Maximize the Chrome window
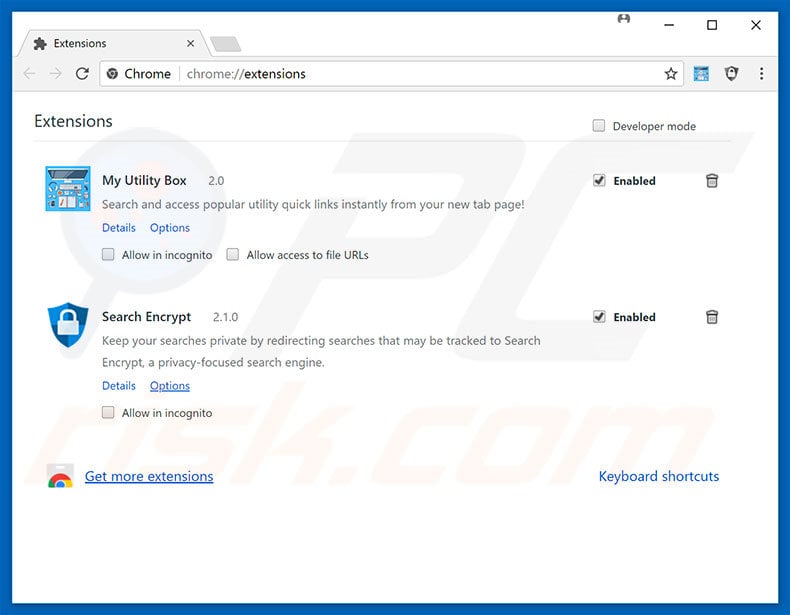The width and height of the screenshot is (790, 615). [x=712, y=25]
